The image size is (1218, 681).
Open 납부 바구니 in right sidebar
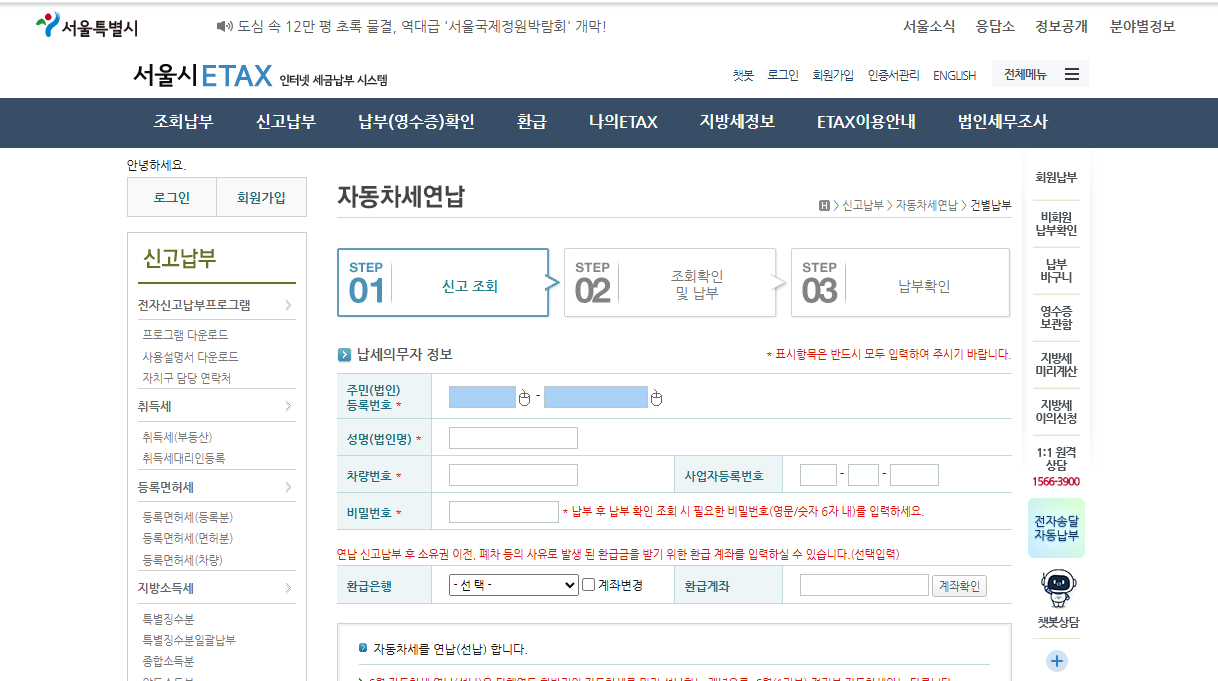coord(1057,270)
